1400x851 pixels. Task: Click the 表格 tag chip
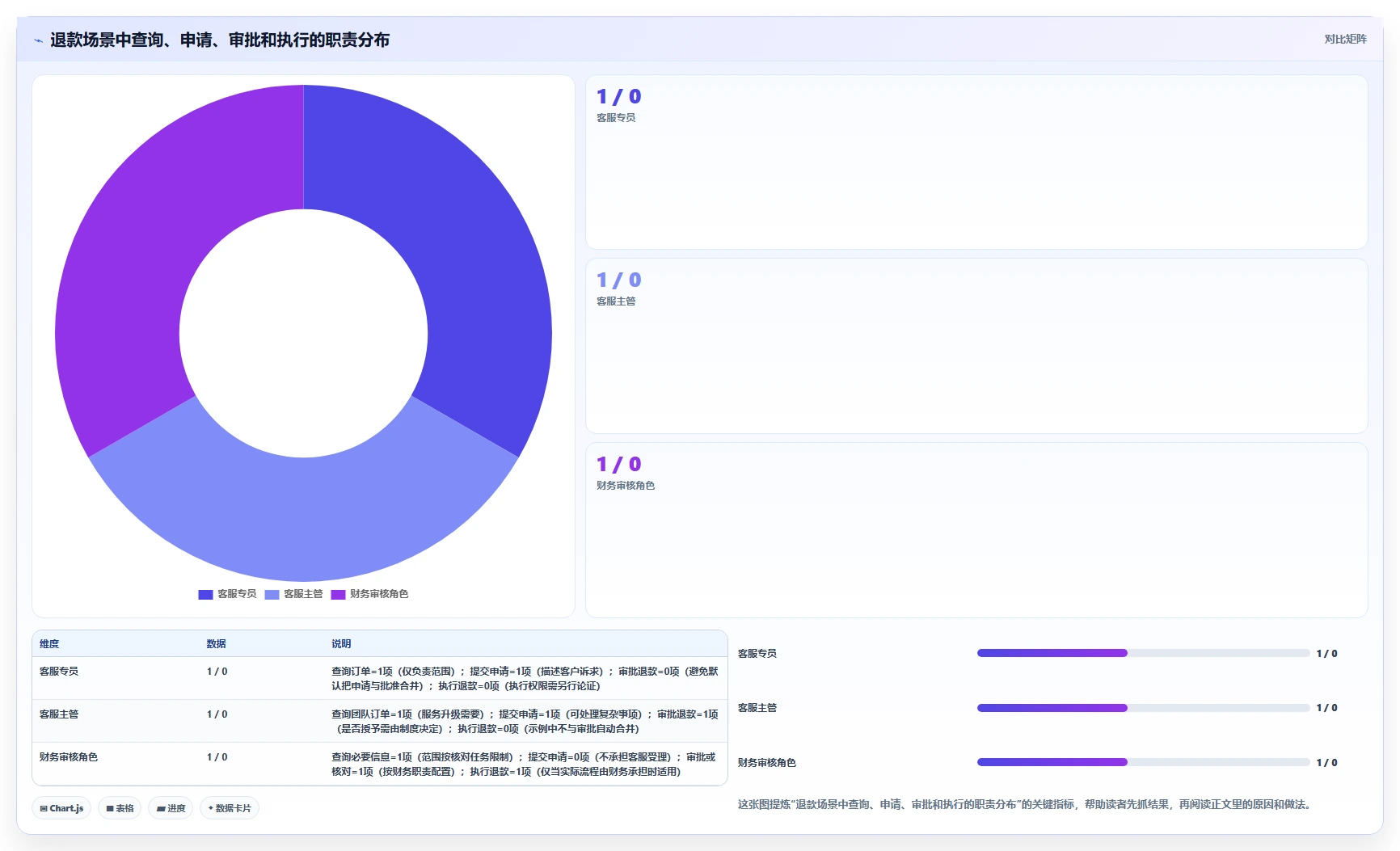pos(120,808)
